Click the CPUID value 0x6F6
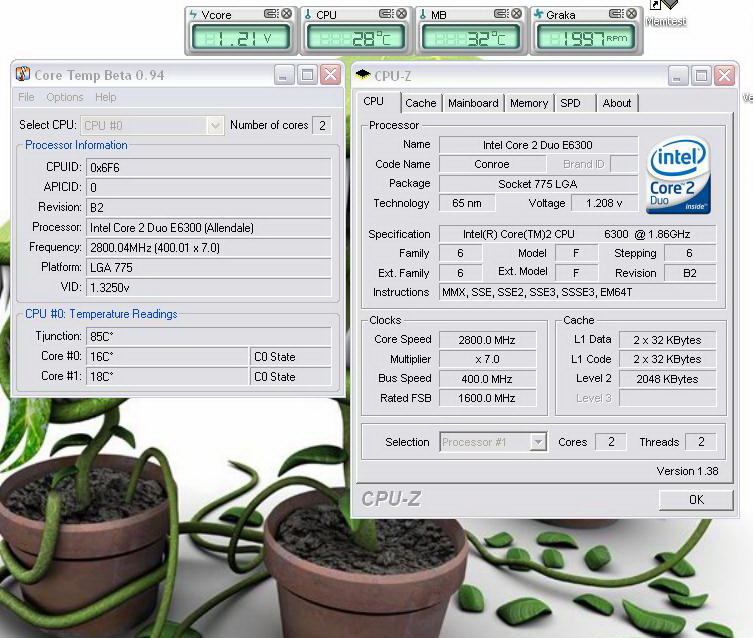The height and width of the screenshot is (638, 753). pyautogui.click(x=208, y=168)
